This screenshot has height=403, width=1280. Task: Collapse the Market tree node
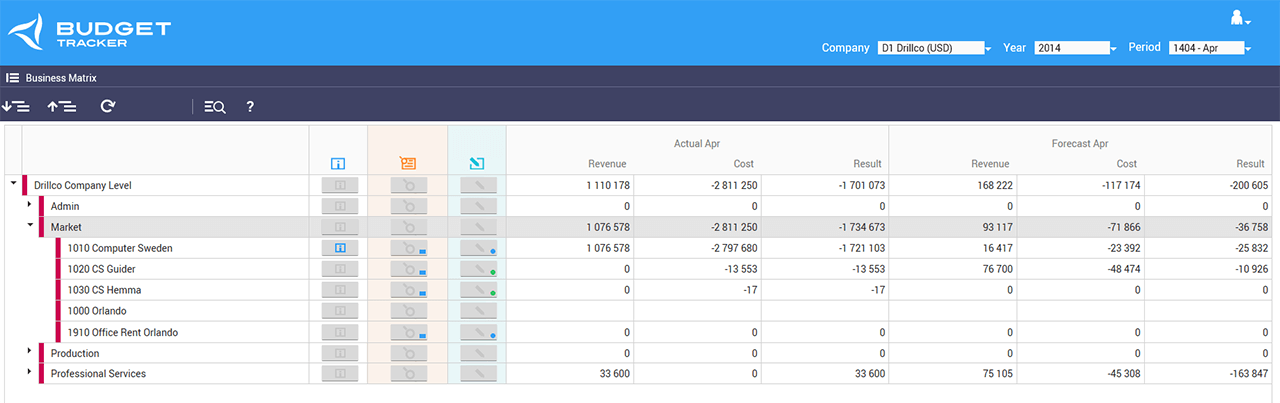30,225
